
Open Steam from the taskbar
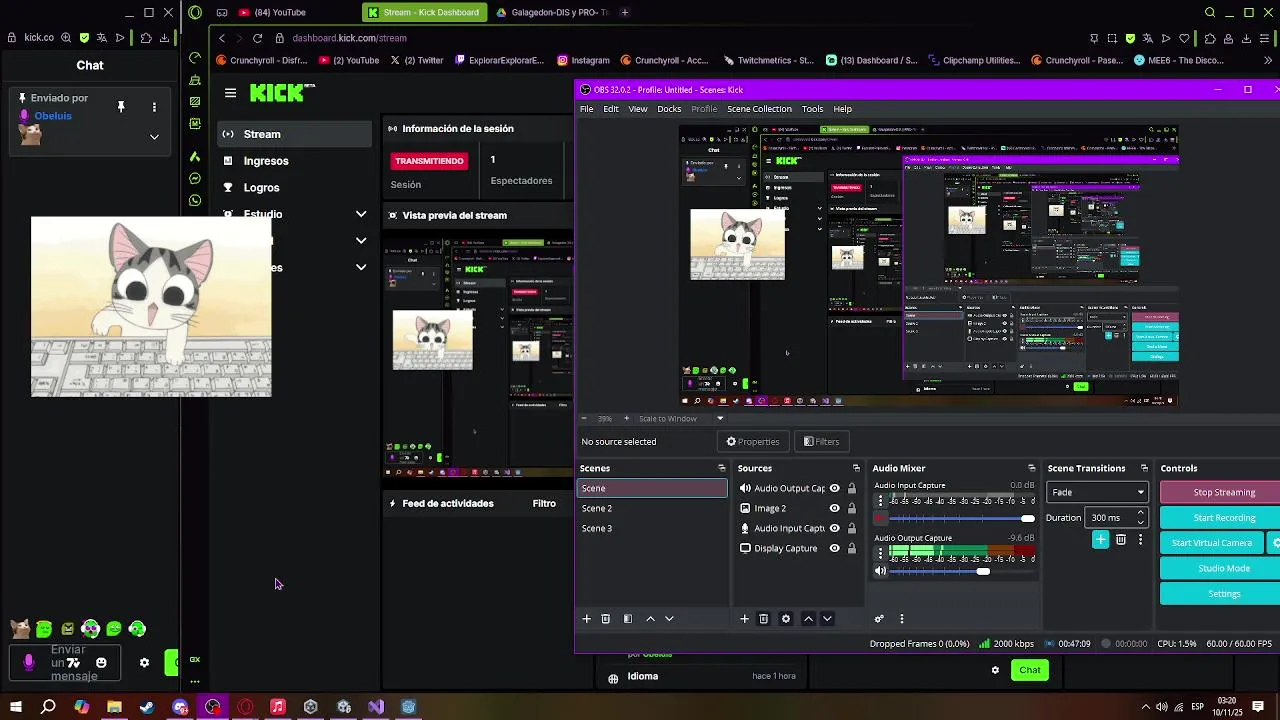(147, 707)
